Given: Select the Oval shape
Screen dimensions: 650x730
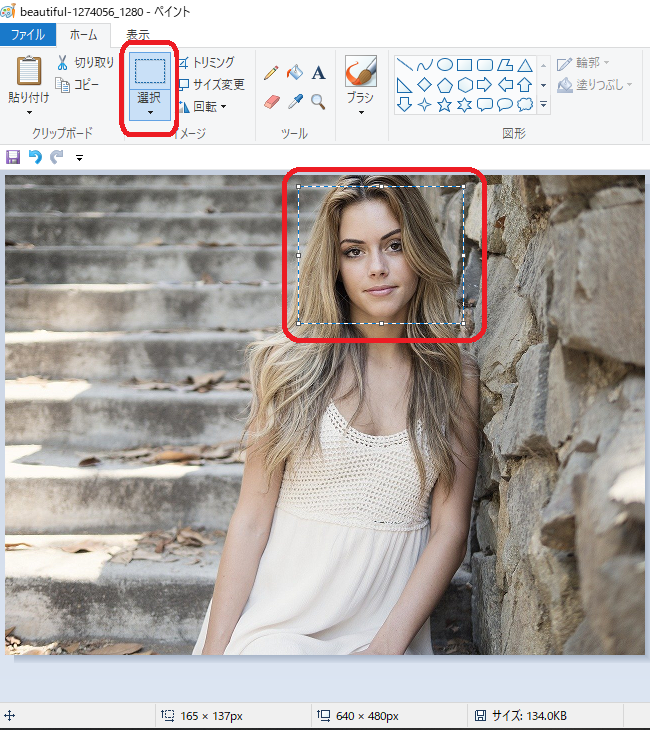Looking at the screenshot, I should pos(445,65).
